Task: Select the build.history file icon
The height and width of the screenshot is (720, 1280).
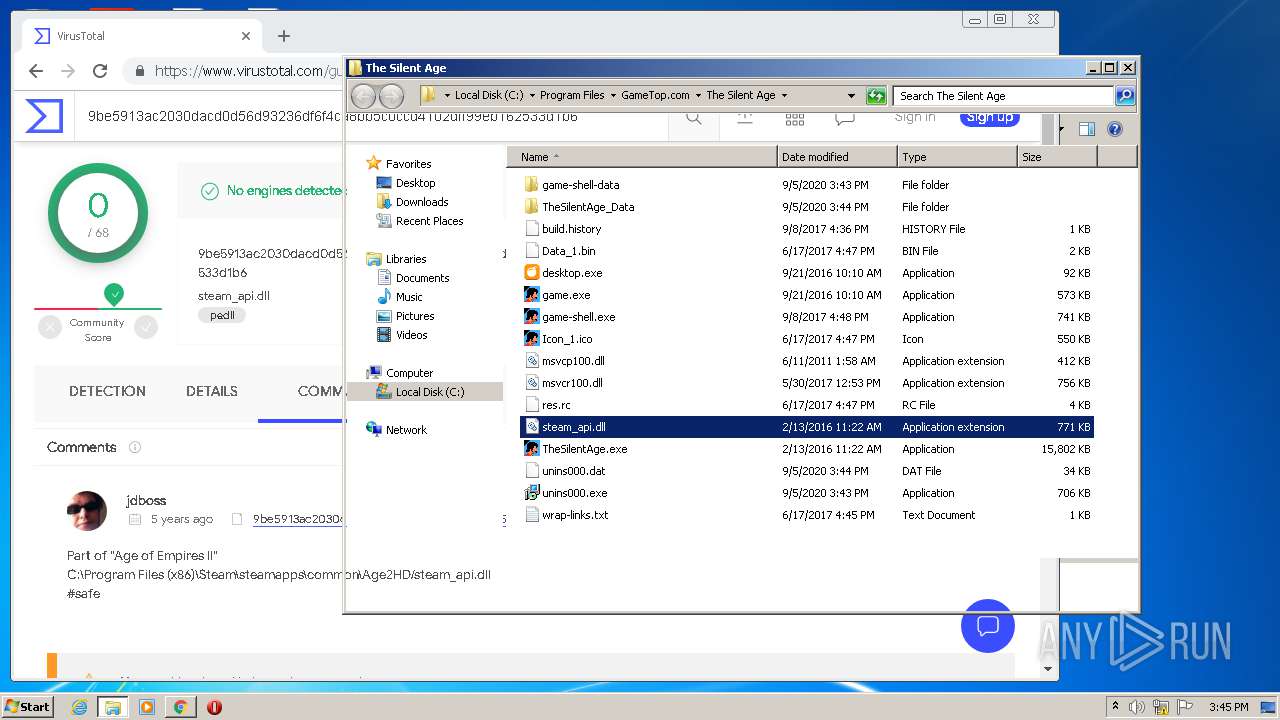Action: [x=532, y=229]
